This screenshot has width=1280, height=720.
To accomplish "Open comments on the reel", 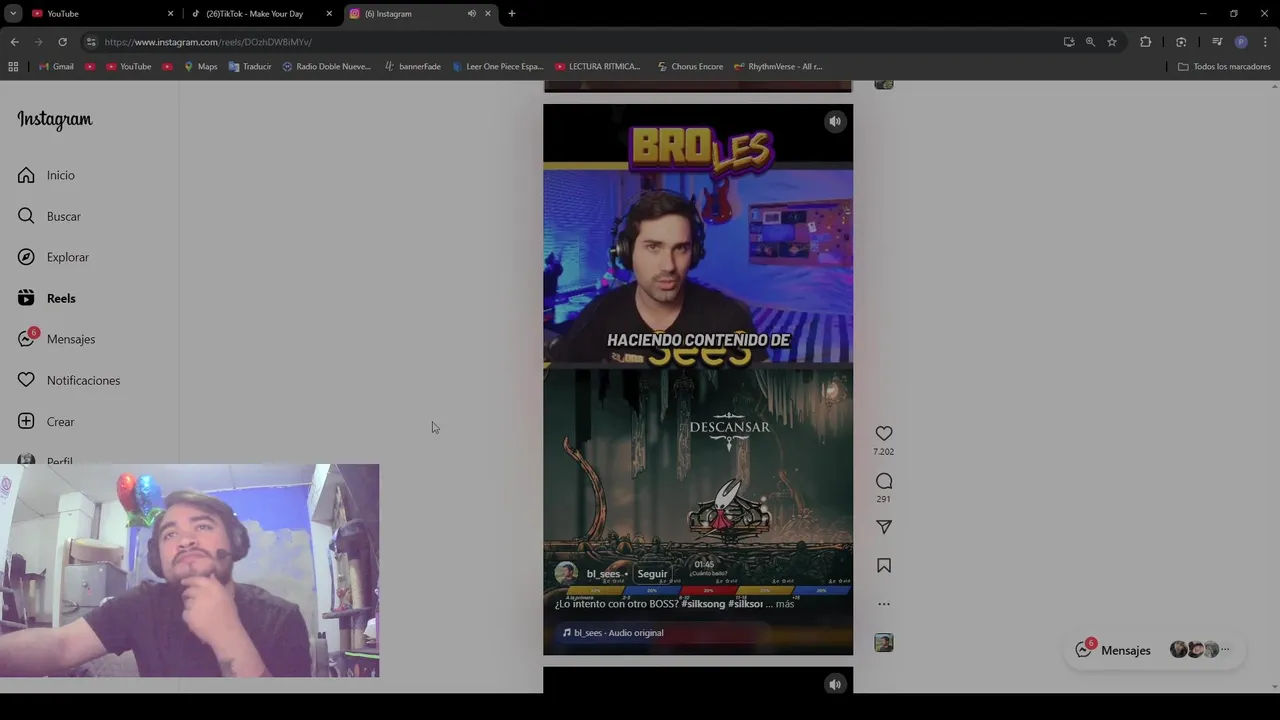I will click(884, 481).
